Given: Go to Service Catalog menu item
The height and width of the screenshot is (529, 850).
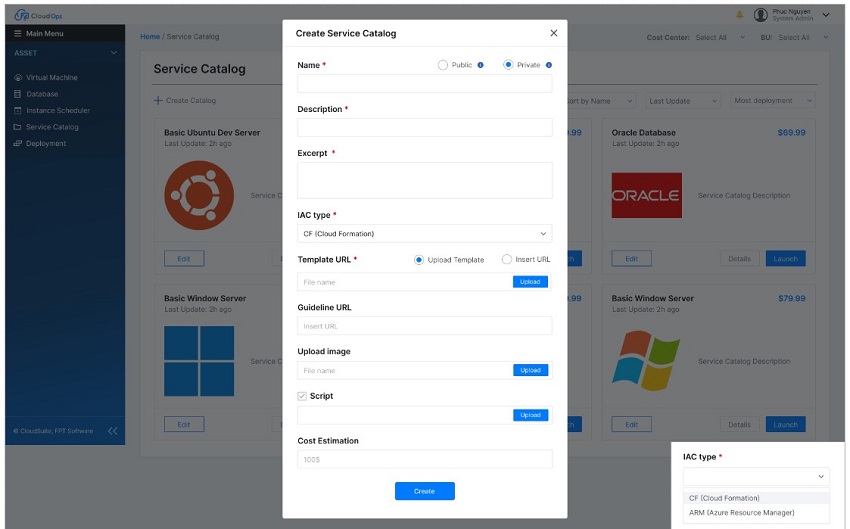Looking at the screenshot, I should pyautogui.click(x=52, y=127).
